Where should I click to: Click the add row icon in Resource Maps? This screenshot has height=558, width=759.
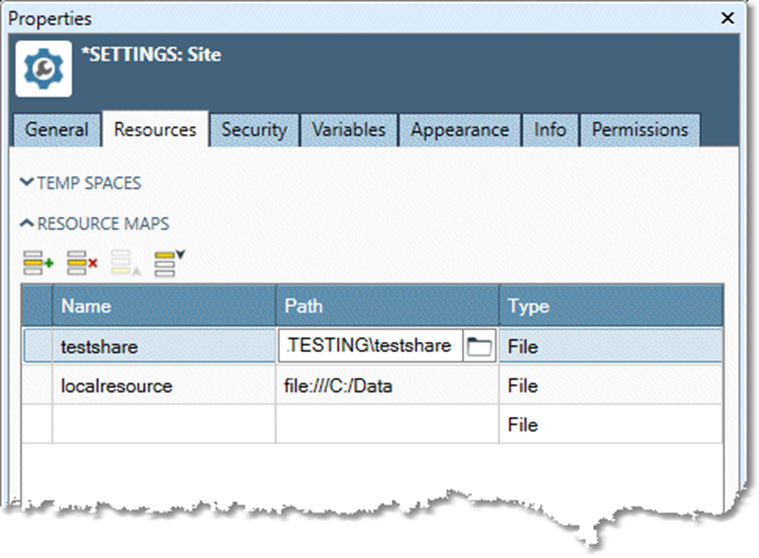(x=39, y=263)
